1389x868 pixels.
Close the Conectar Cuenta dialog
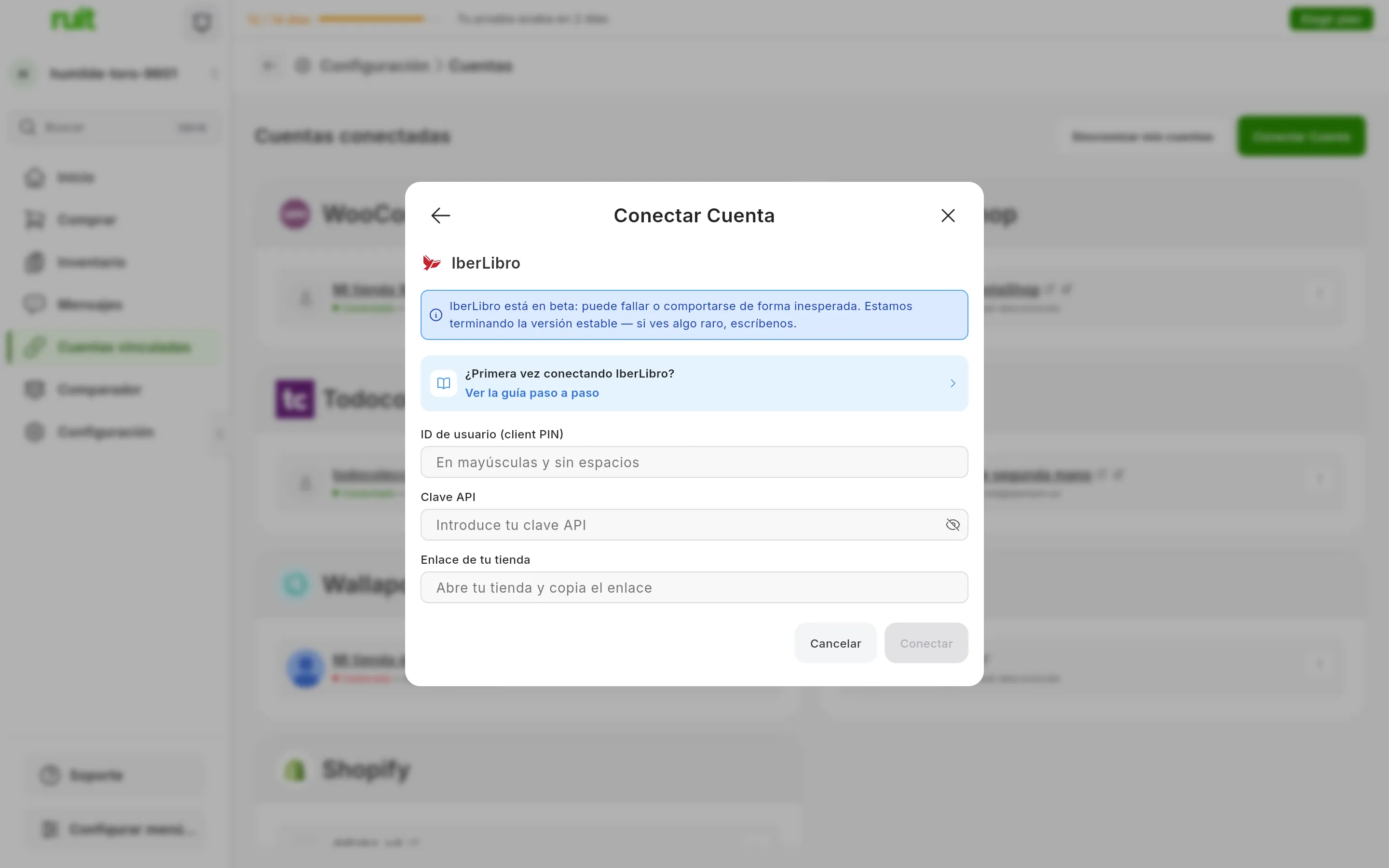tap(948, 216)
